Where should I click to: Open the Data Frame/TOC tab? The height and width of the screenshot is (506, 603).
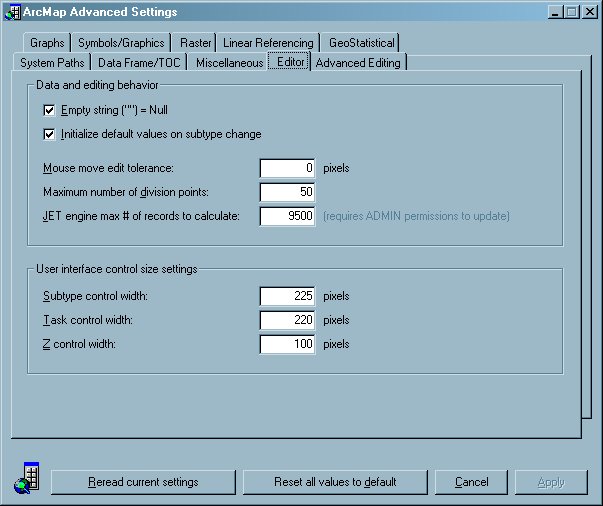tap(139, 63)
